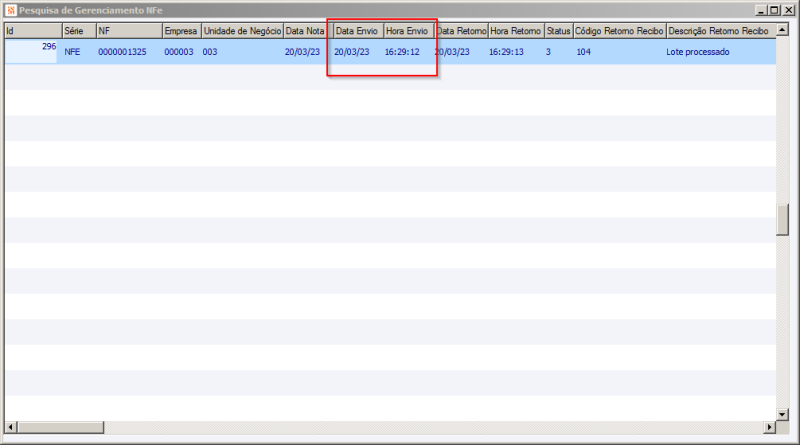This screenshot has width=800, height=445.
Task: Sort by the Série column header
Action: coord(79,31)
